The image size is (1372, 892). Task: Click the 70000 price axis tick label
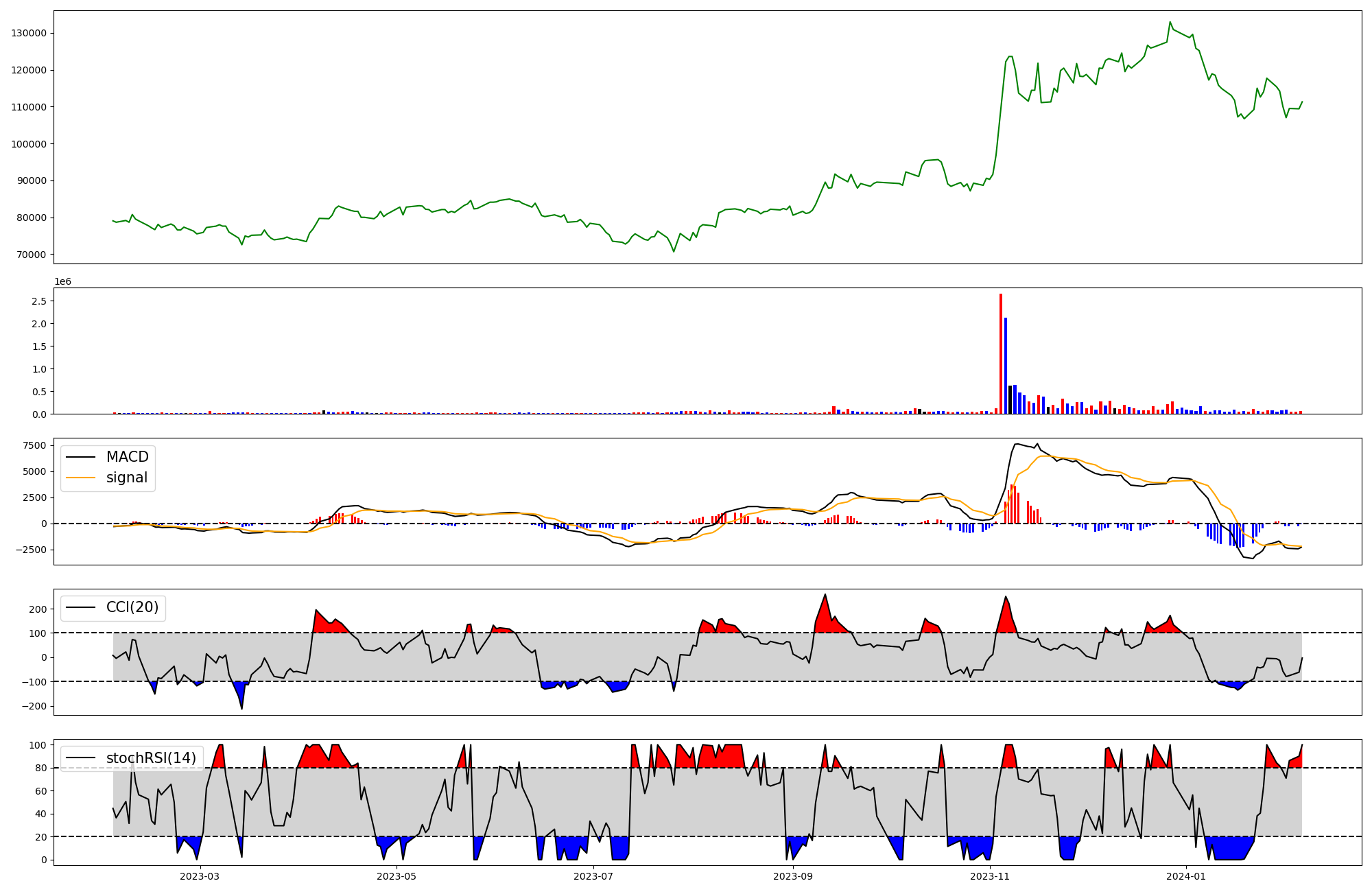(32, 255)
